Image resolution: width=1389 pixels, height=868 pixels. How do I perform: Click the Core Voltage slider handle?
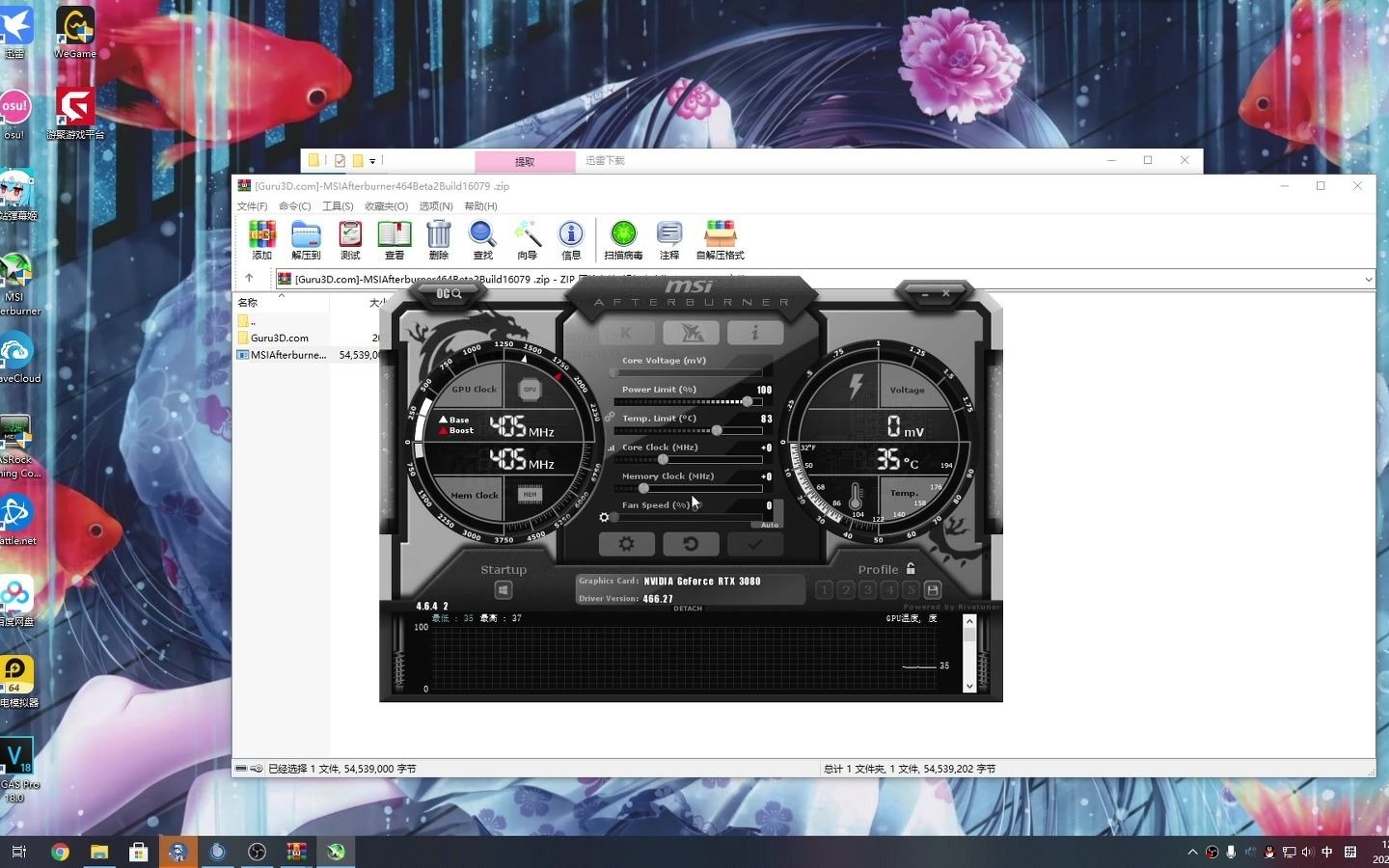tap(613, 372)
